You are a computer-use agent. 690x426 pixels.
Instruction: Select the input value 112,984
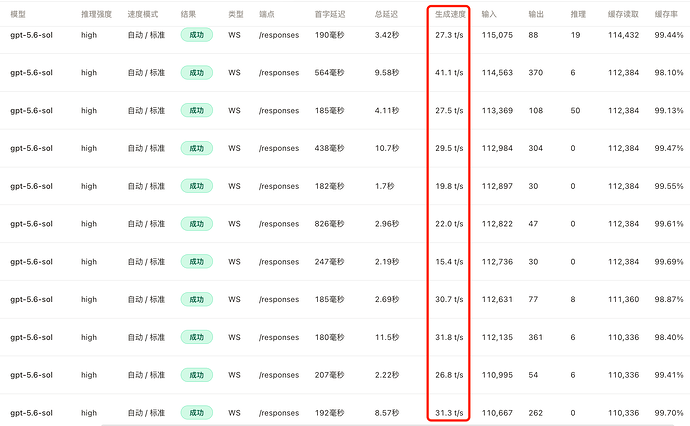click(497, 148)
